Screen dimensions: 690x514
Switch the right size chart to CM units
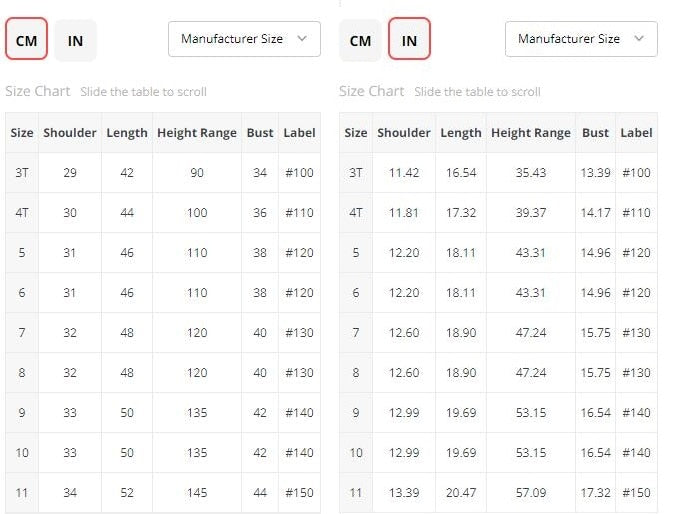pyautogui.click(x=360, y=41)
